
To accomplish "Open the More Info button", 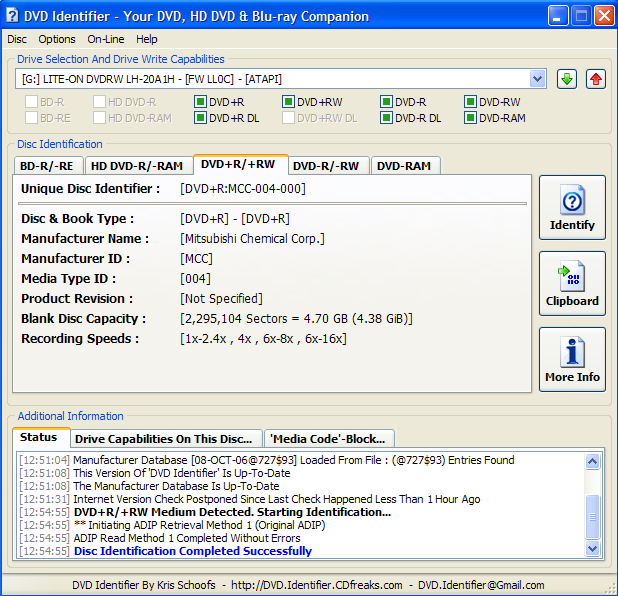I will [572, 359].
